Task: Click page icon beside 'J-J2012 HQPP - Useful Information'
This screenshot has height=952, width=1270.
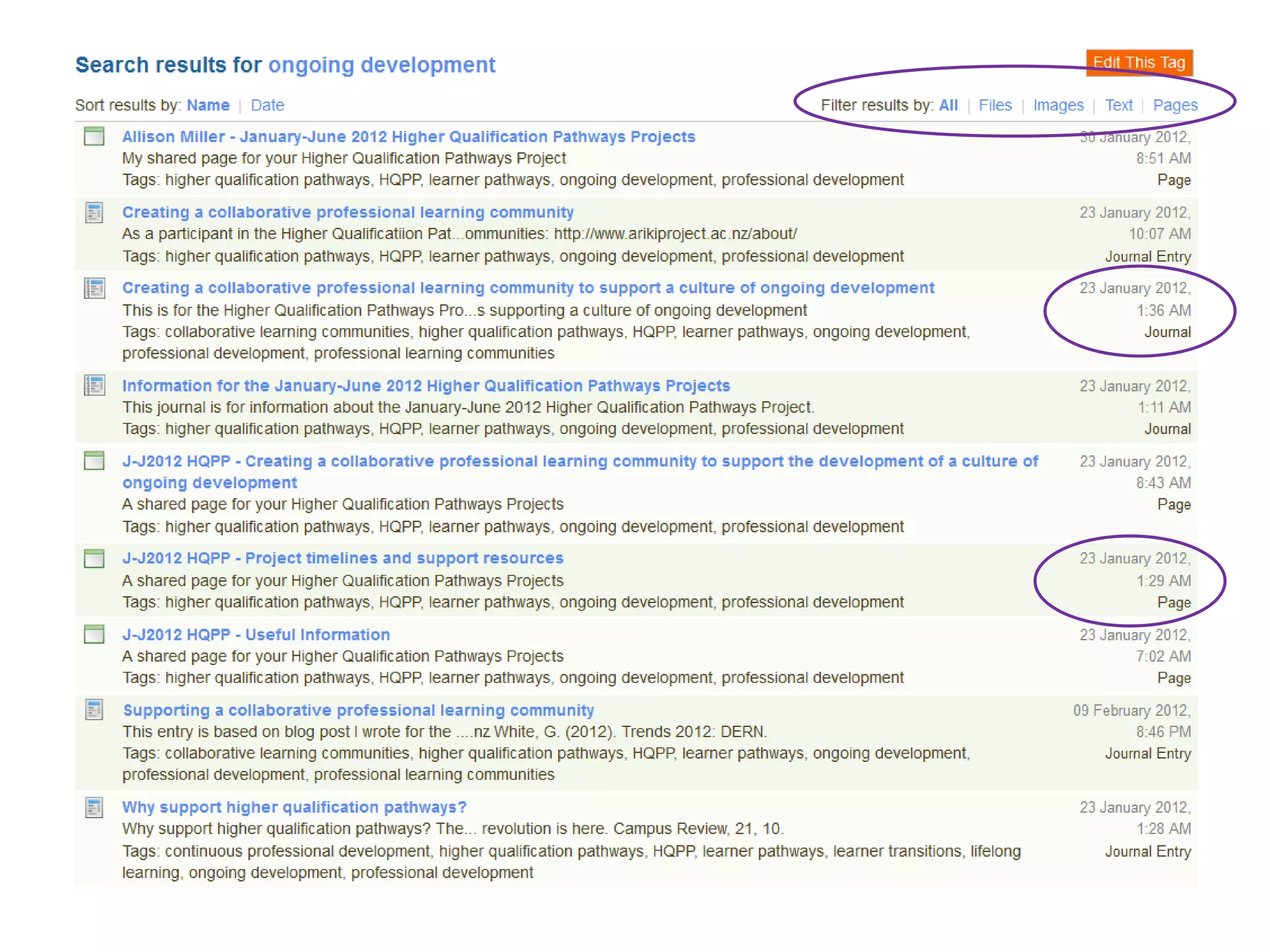Action: tap(94, 635)
